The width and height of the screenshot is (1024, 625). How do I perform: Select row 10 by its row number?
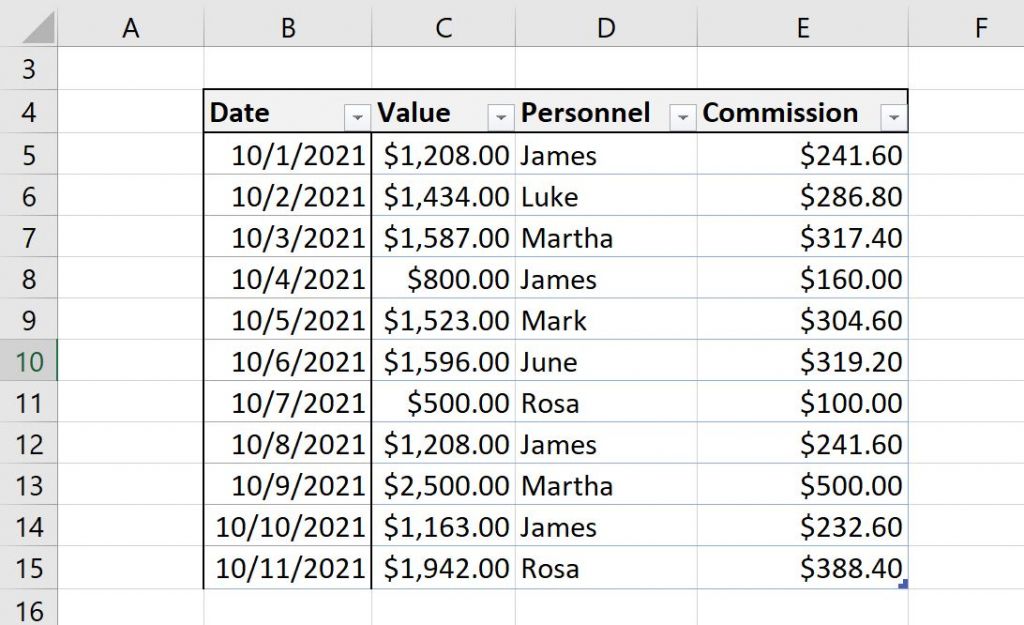pyautogui.click(x=30, y=361)
